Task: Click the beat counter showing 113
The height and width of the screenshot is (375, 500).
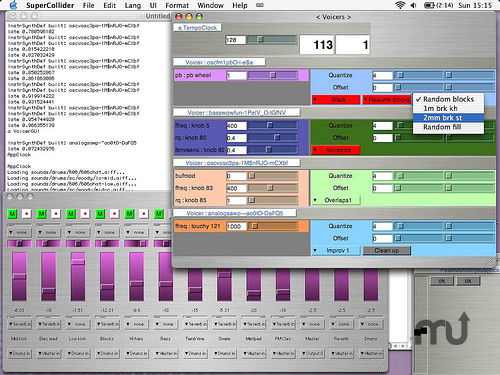Action: (317, 45)
